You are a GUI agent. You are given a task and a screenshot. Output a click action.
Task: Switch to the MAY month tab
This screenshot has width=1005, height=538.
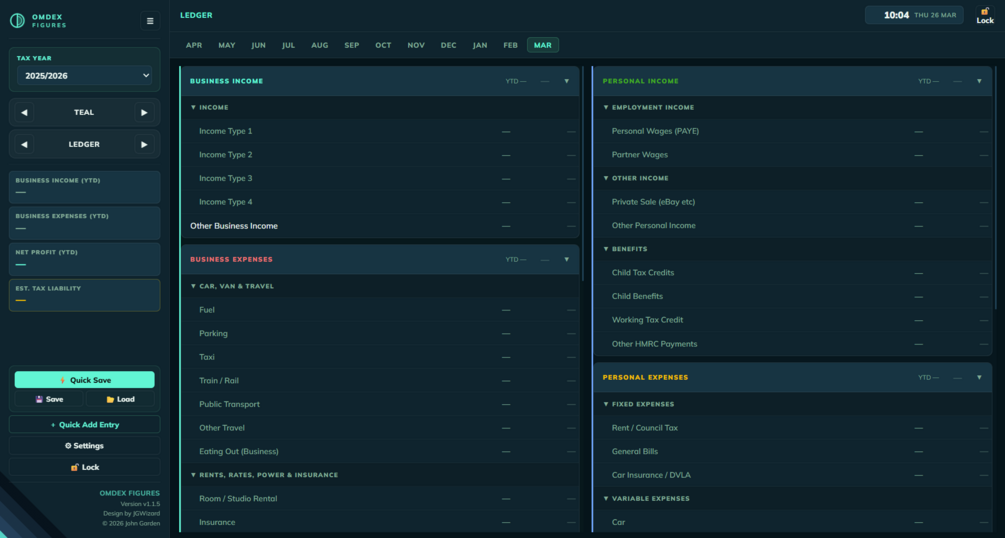click(x=227, y=45)
